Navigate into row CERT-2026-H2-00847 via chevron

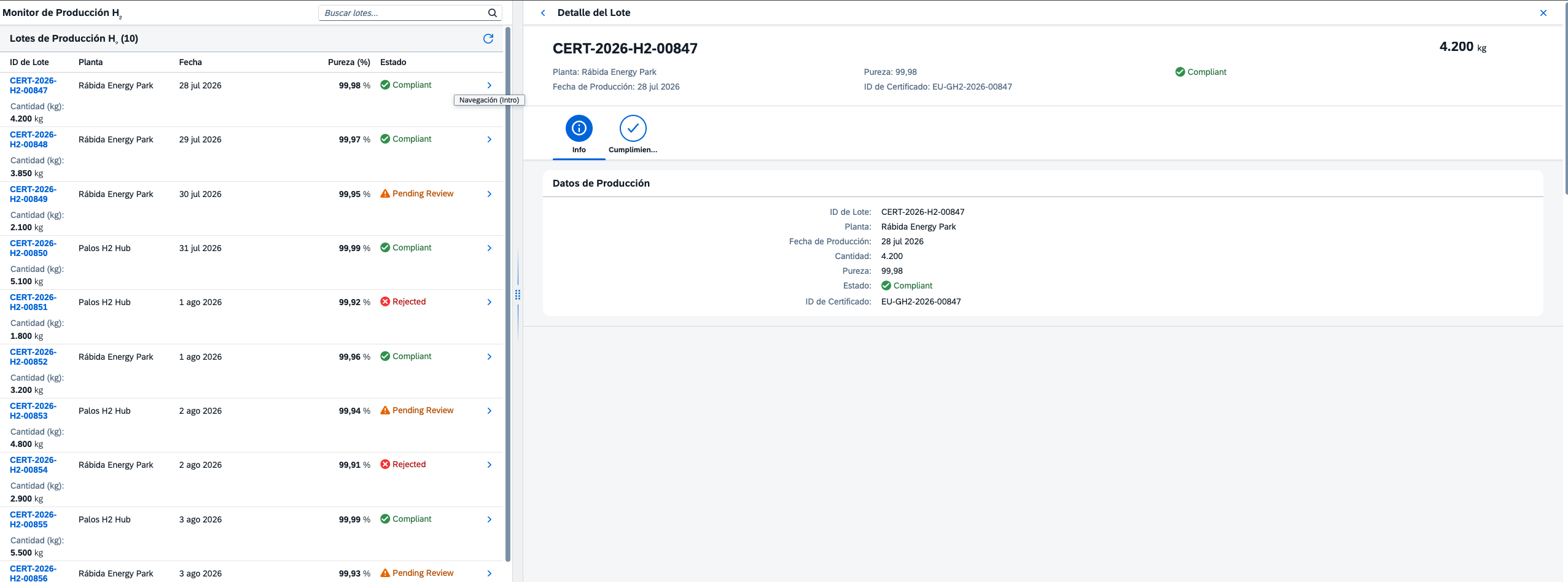[490, 85]
